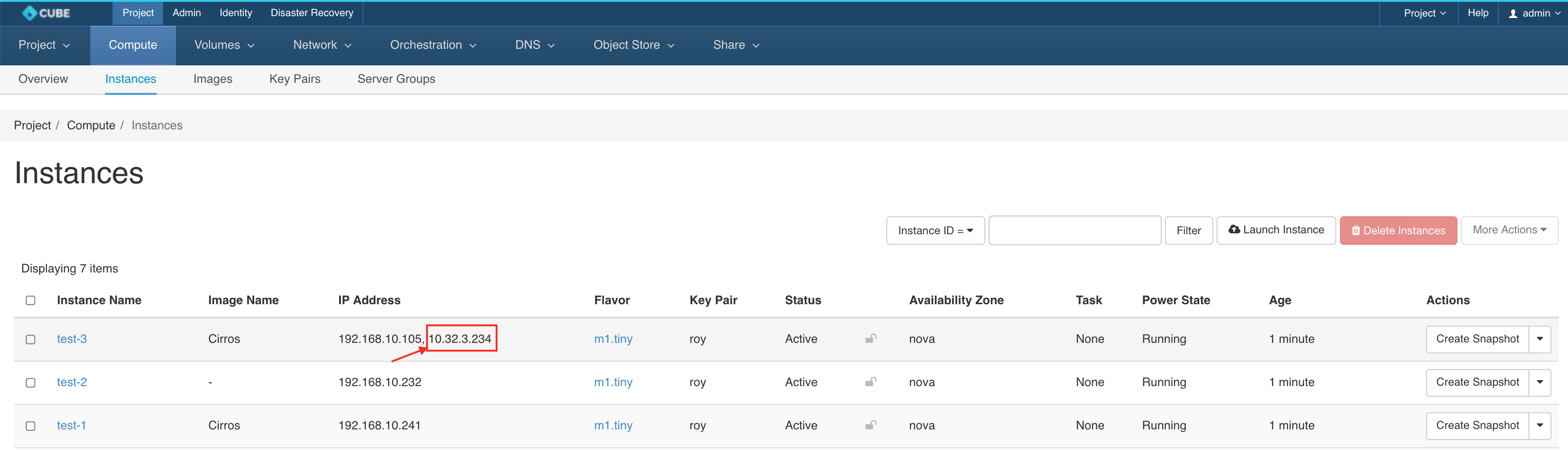Click the Power State column header

click(x=1176, y=300)
